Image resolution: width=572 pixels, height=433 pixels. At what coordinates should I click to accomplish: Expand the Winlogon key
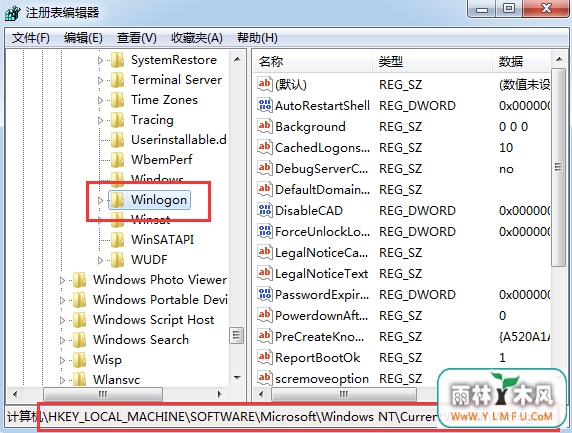(100, 200)
